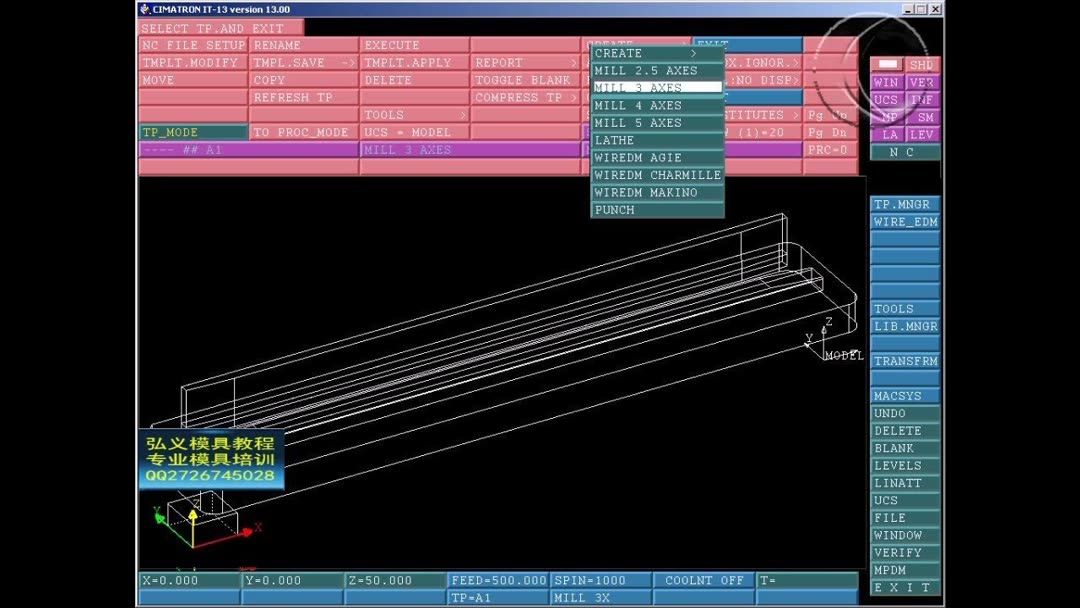
Task: Select the LEV levels icon
Action: tap(922, 134)
